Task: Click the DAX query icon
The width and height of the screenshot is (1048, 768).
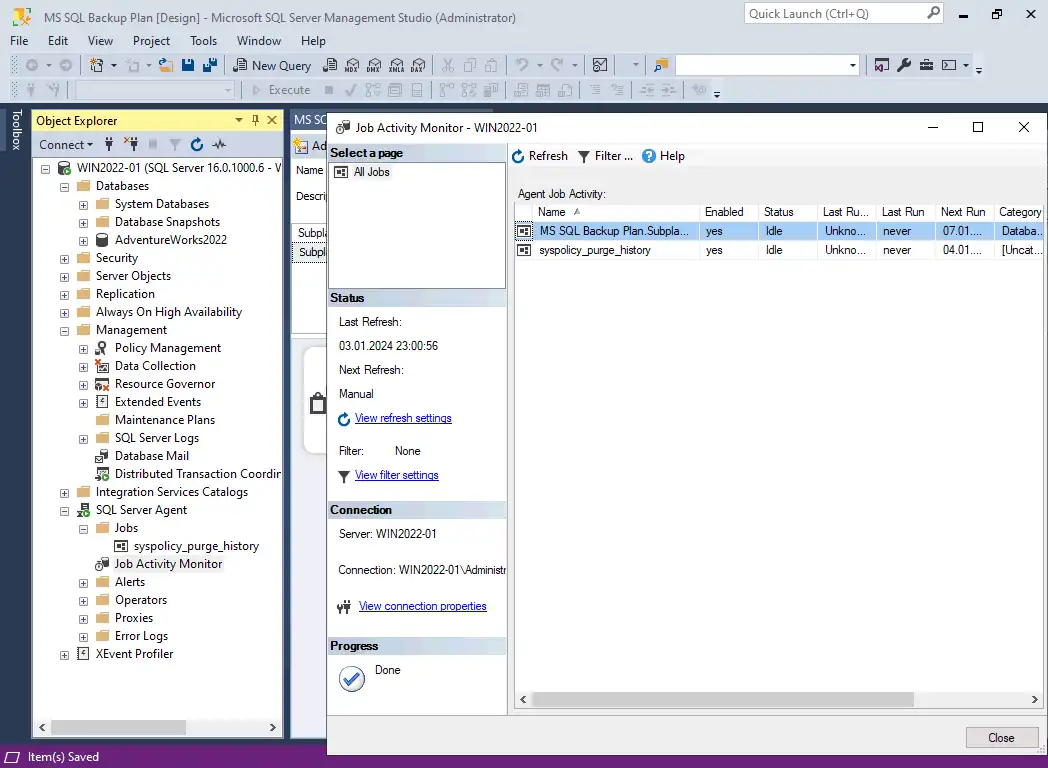Action: 418,65
